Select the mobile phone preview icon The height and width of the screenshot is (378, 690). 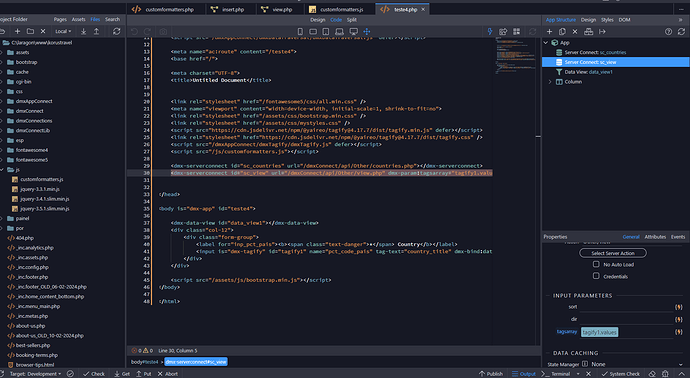(x=300, y=31)
